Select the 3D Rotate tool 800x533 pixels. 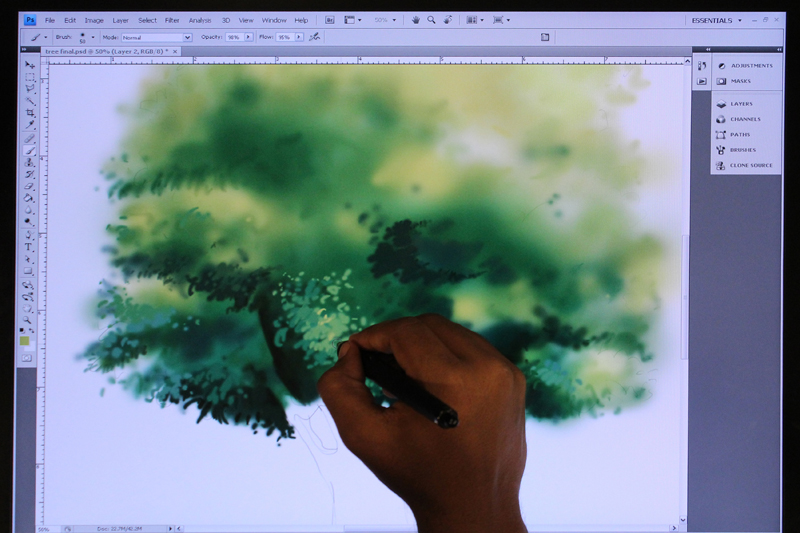(28, 285)
